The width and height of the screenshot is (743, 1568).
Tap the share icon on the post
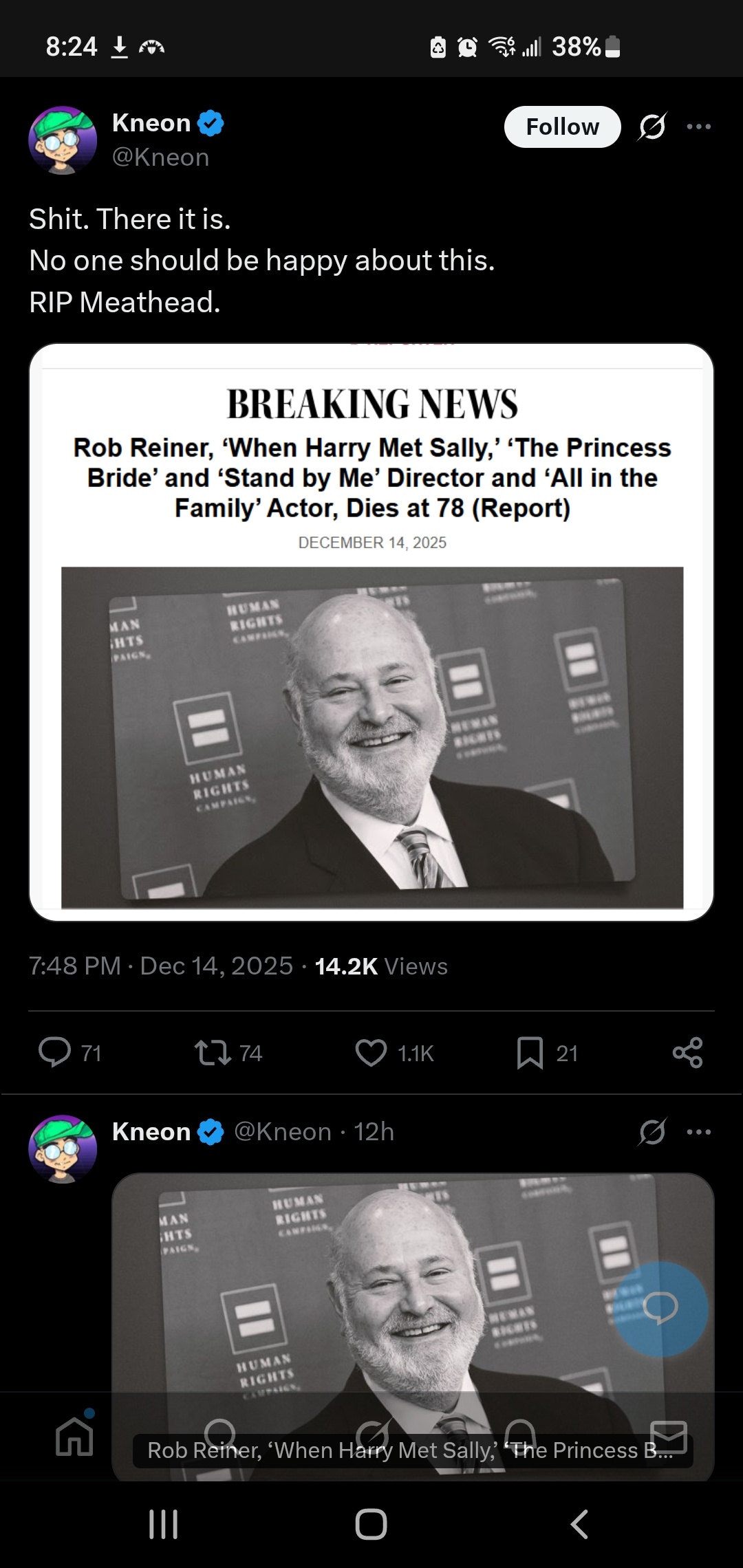click(x=687, y=1053)
